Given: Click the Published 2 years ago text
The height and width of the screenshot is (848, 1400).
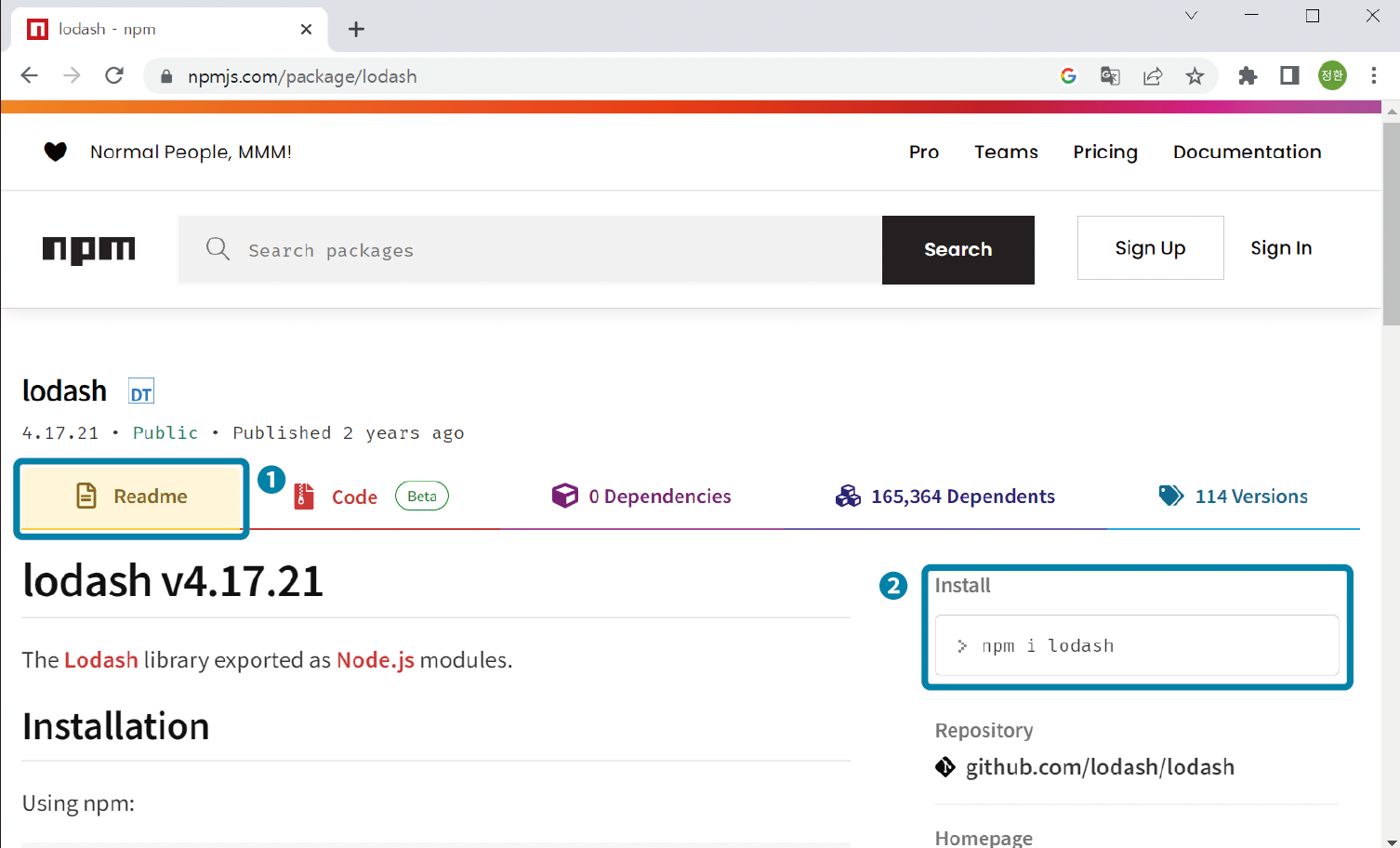Looking at the screenshot, I should point(349,433).
